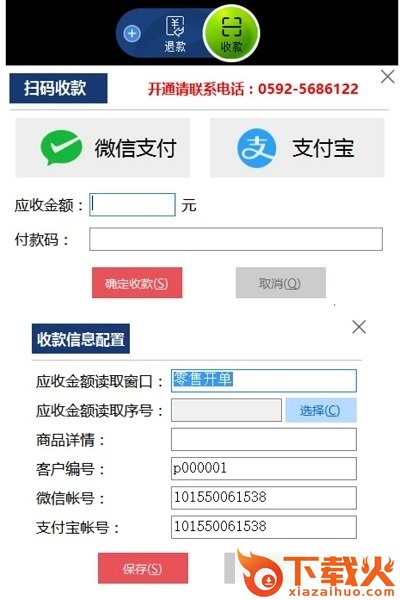Focus the 付款码 payment code field
The image size is (400, 600).
click(236, 239)
